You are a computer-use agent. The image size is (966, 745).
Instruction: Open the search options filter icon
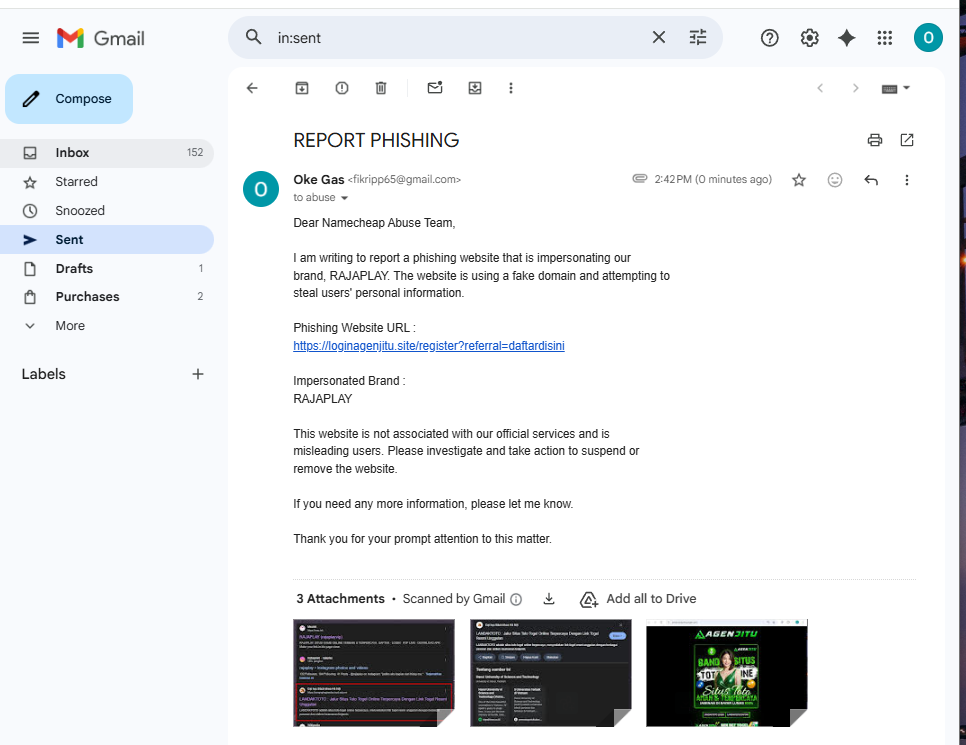[x=697, y=38]
